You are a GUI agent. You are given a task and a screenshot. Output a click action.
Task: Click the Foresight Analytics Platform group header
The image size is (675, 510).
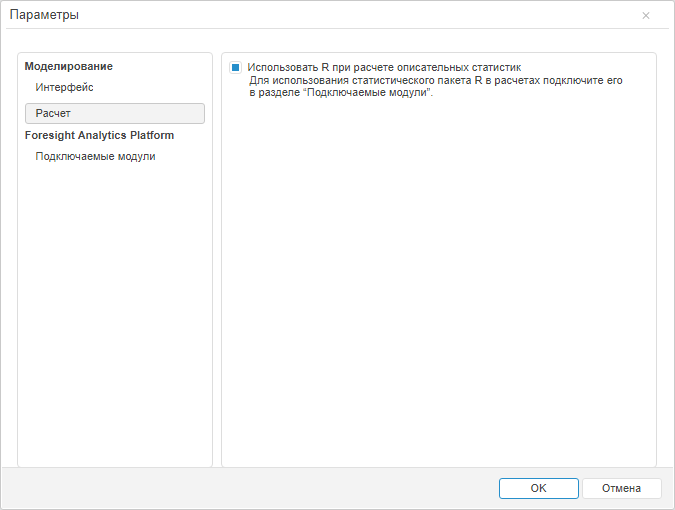click(99, 135)
